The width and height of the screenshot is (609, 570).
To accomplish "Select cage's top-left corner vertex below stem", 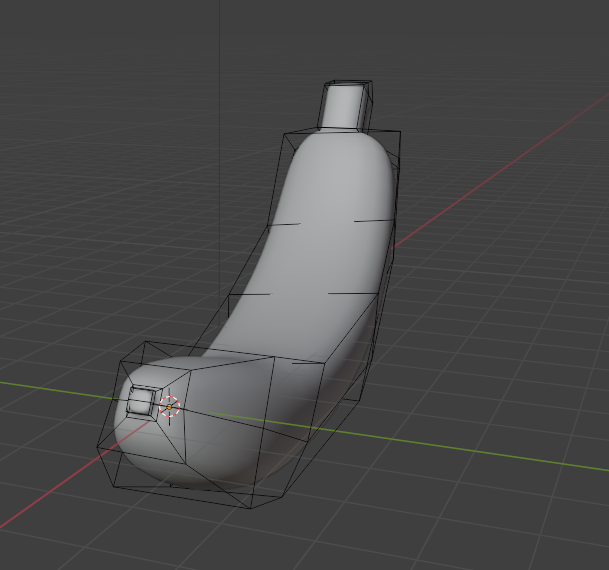I will [x=287, y=134].
